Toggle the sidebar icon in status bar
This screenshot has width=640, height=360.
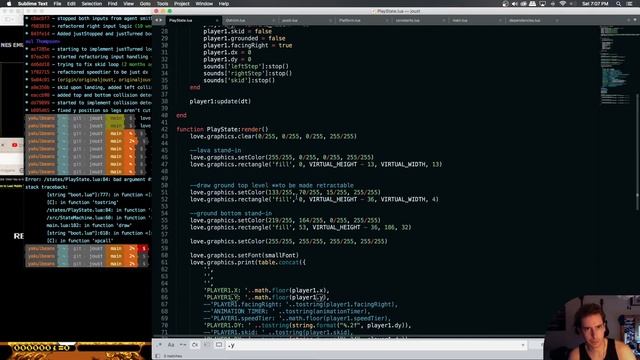[x=158, y=356]
